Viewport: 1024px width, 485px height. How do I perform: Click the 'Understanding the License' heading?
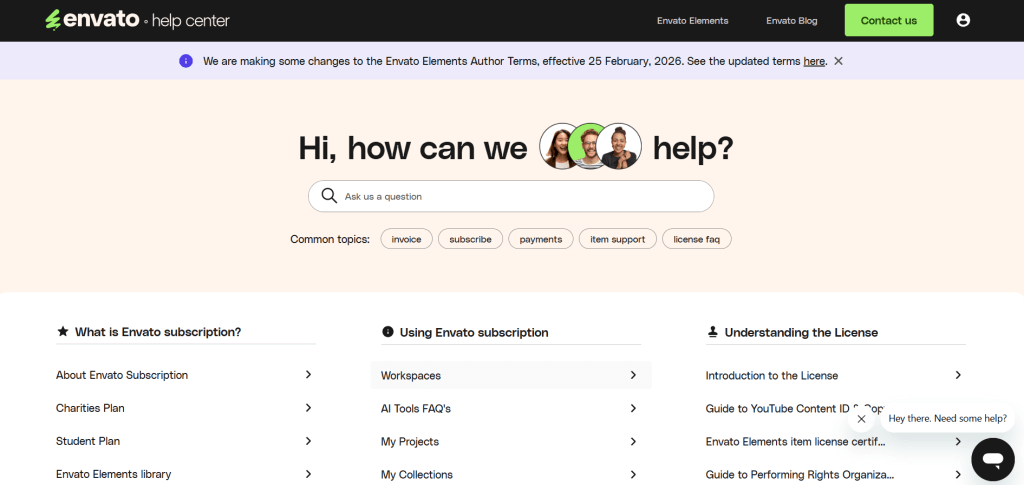[x=801, y=332]
